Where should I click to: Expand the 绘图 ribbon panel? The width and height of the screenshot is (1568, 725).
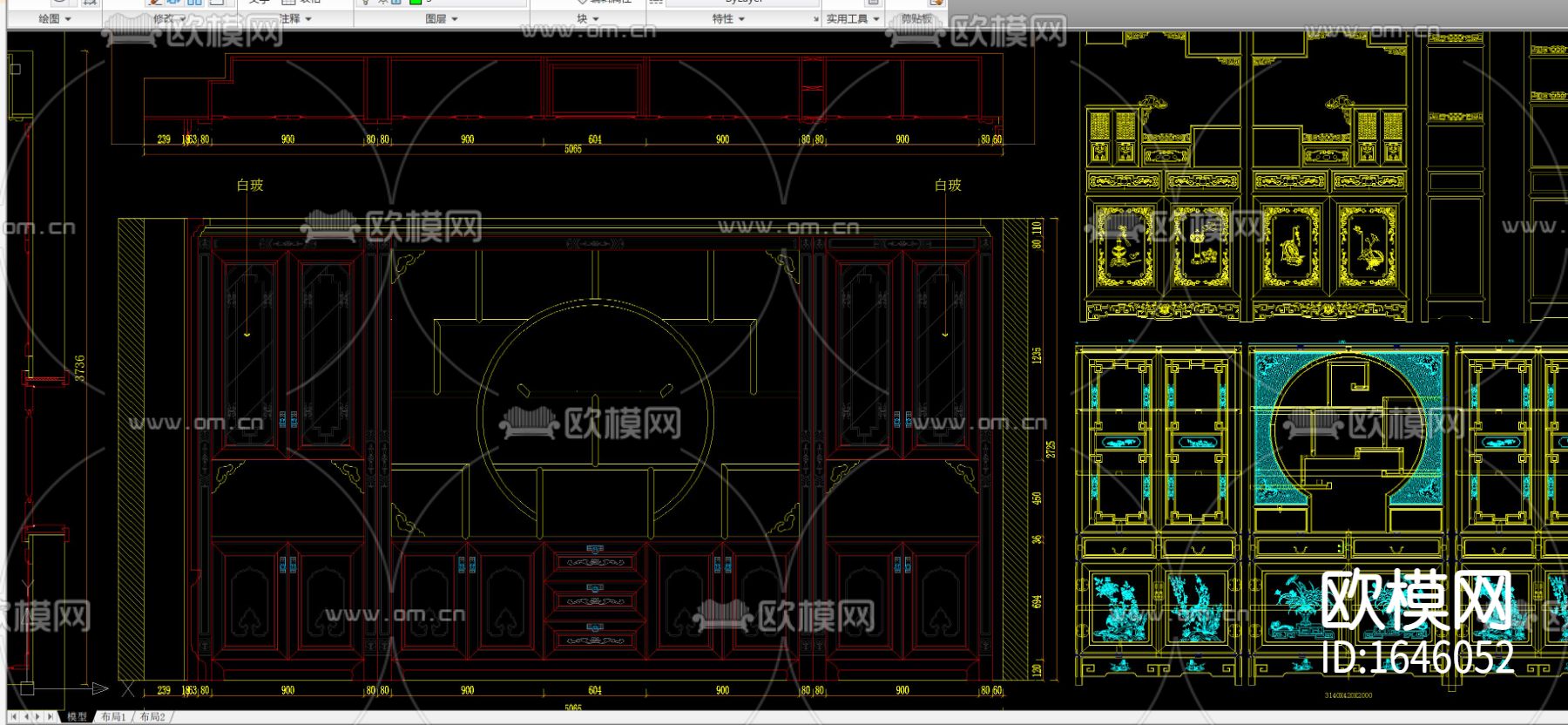55,18
